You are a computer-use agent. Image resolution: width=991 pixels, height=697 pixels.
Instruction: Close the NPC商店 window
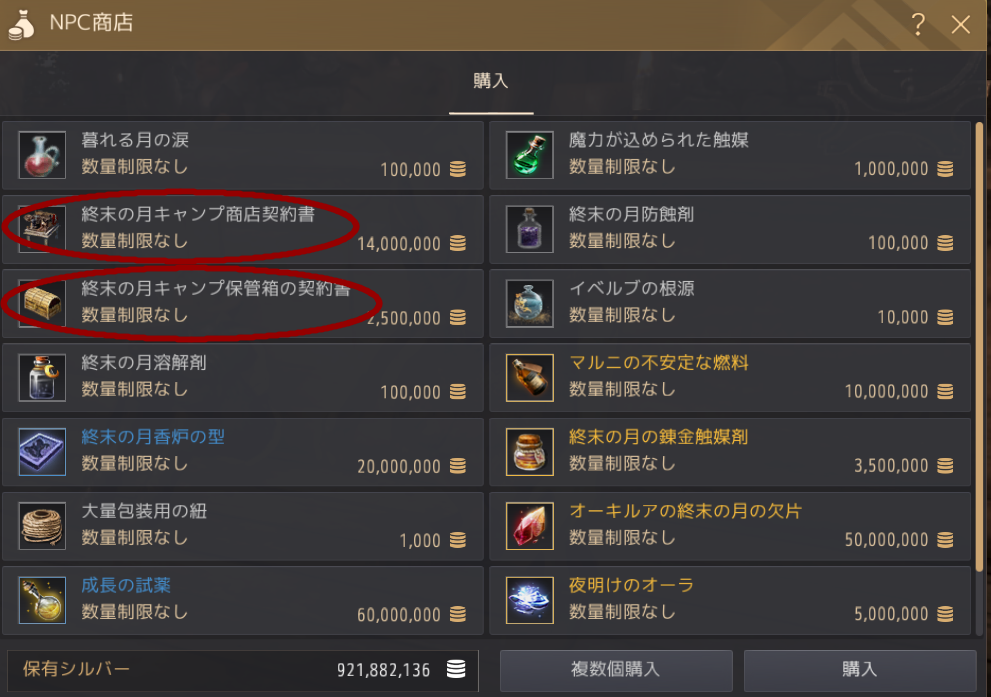coord(961,25)
